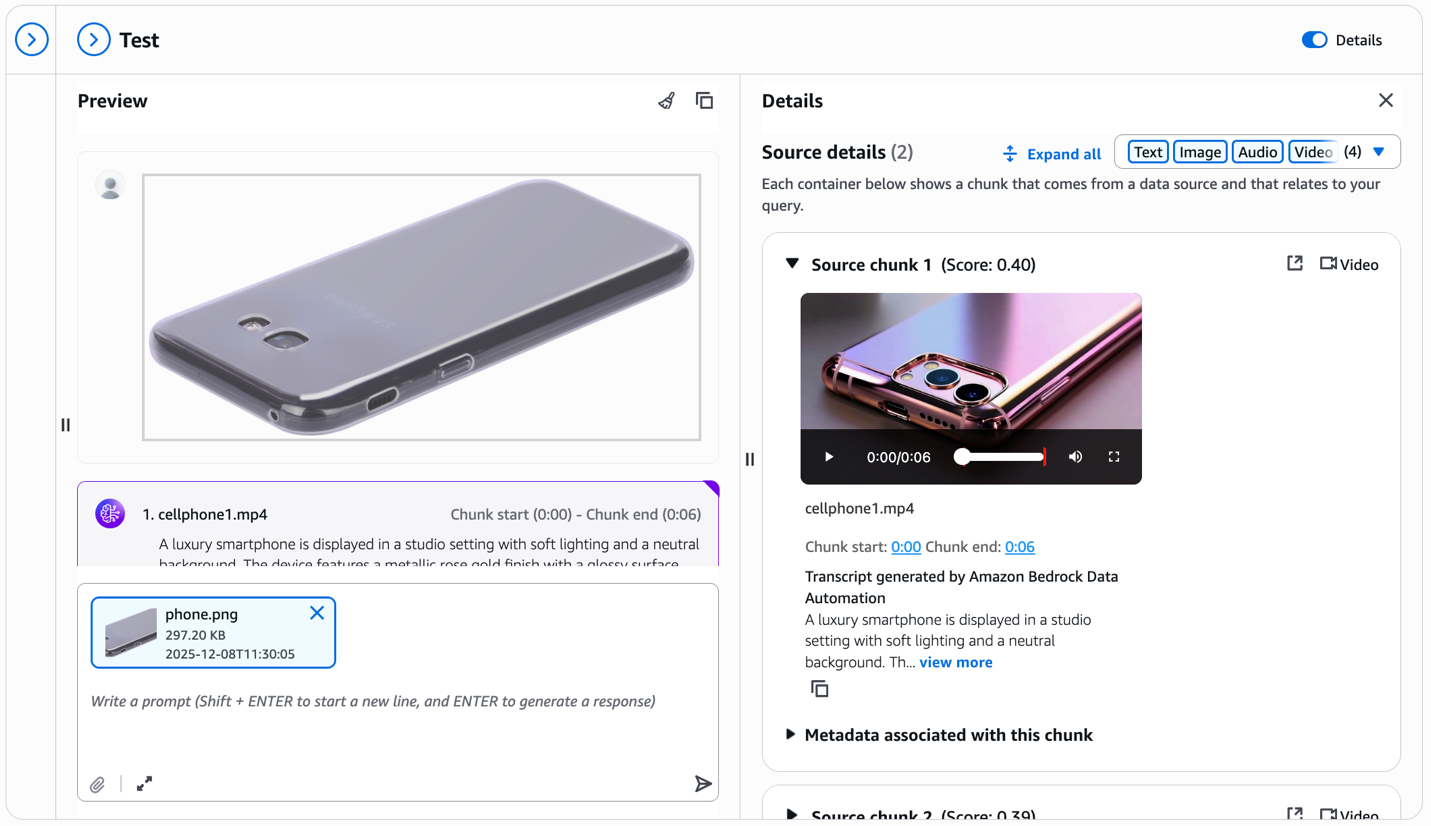The image size is (1431, 826).
Task: Mute the cellphone1.mp4 video volume
Action: pyautogui.click(x=1075, y=457)
